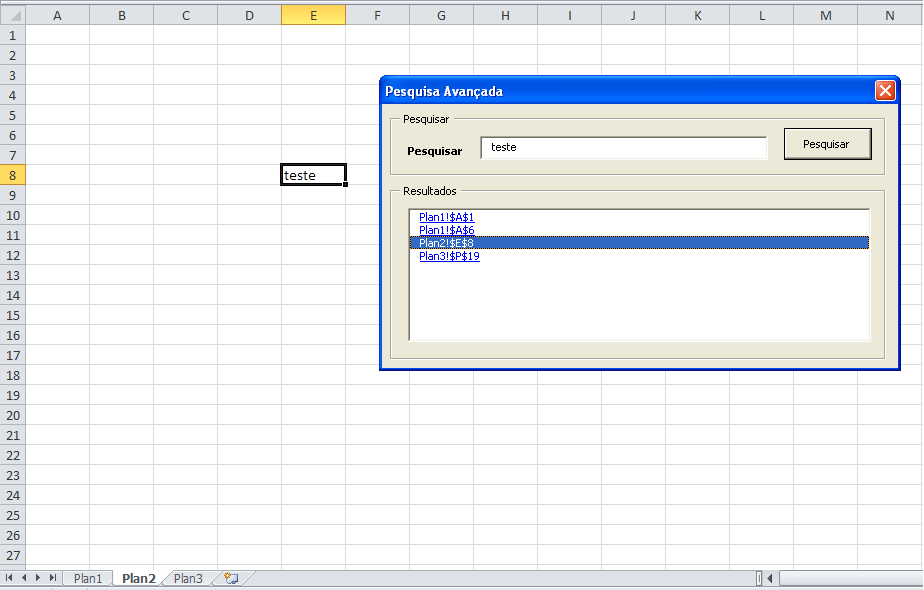Select row 27 header

pos(12,555)
